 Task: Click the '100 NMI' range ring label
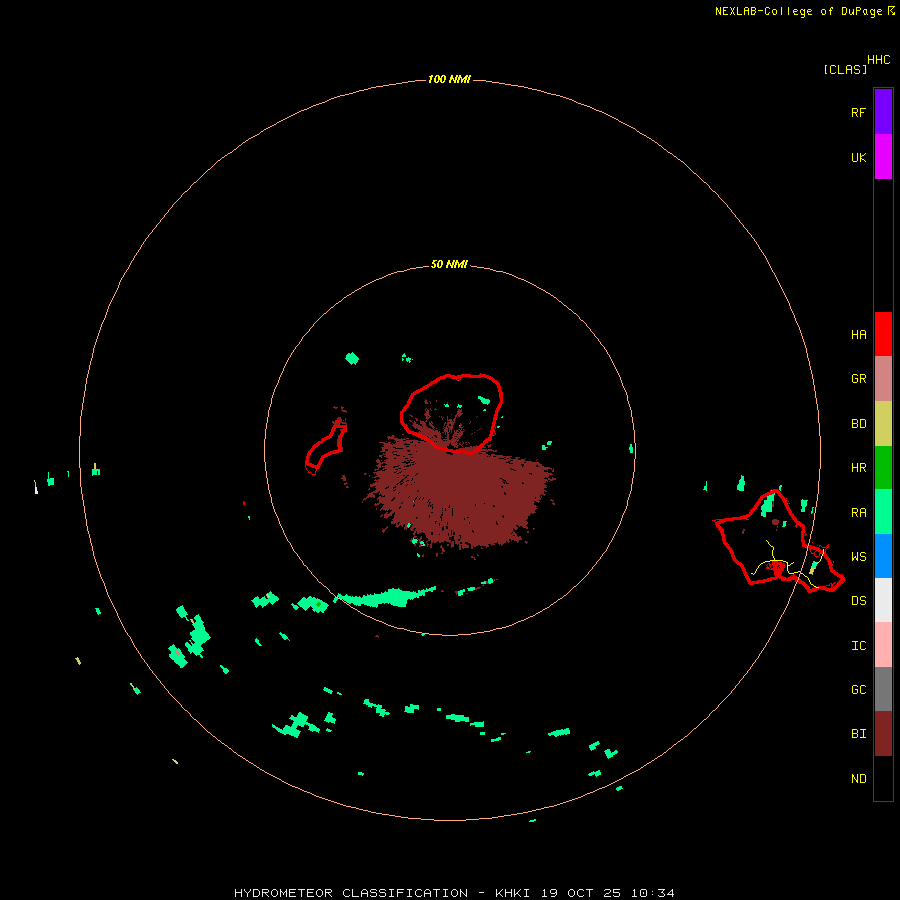click(x=449, y=79)
